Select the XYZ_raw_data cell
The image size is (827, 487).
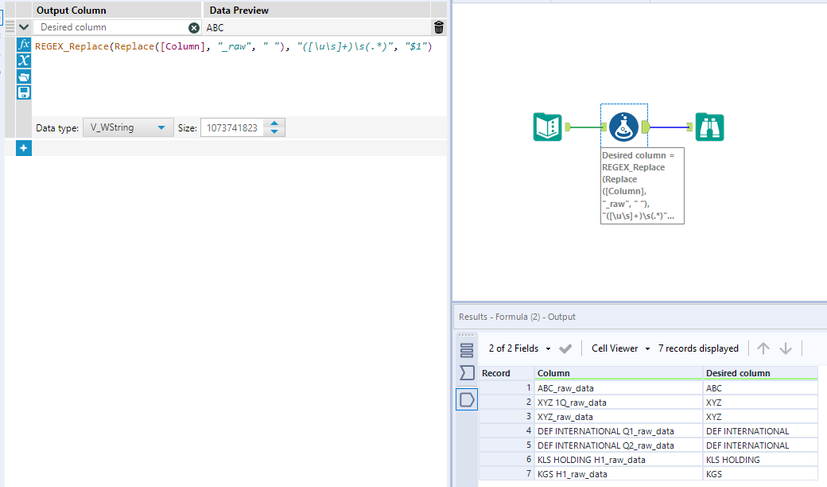pyautogui.click(x=618, y=417)
